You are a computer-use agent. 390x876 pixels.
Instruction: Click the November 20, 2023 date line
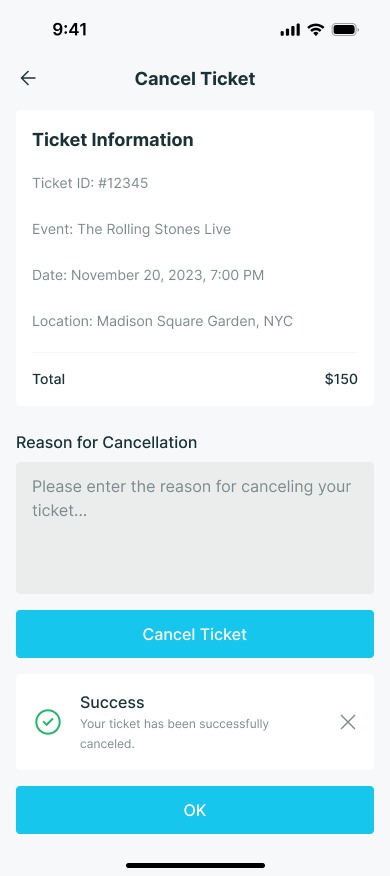click(x=148, y=275)
